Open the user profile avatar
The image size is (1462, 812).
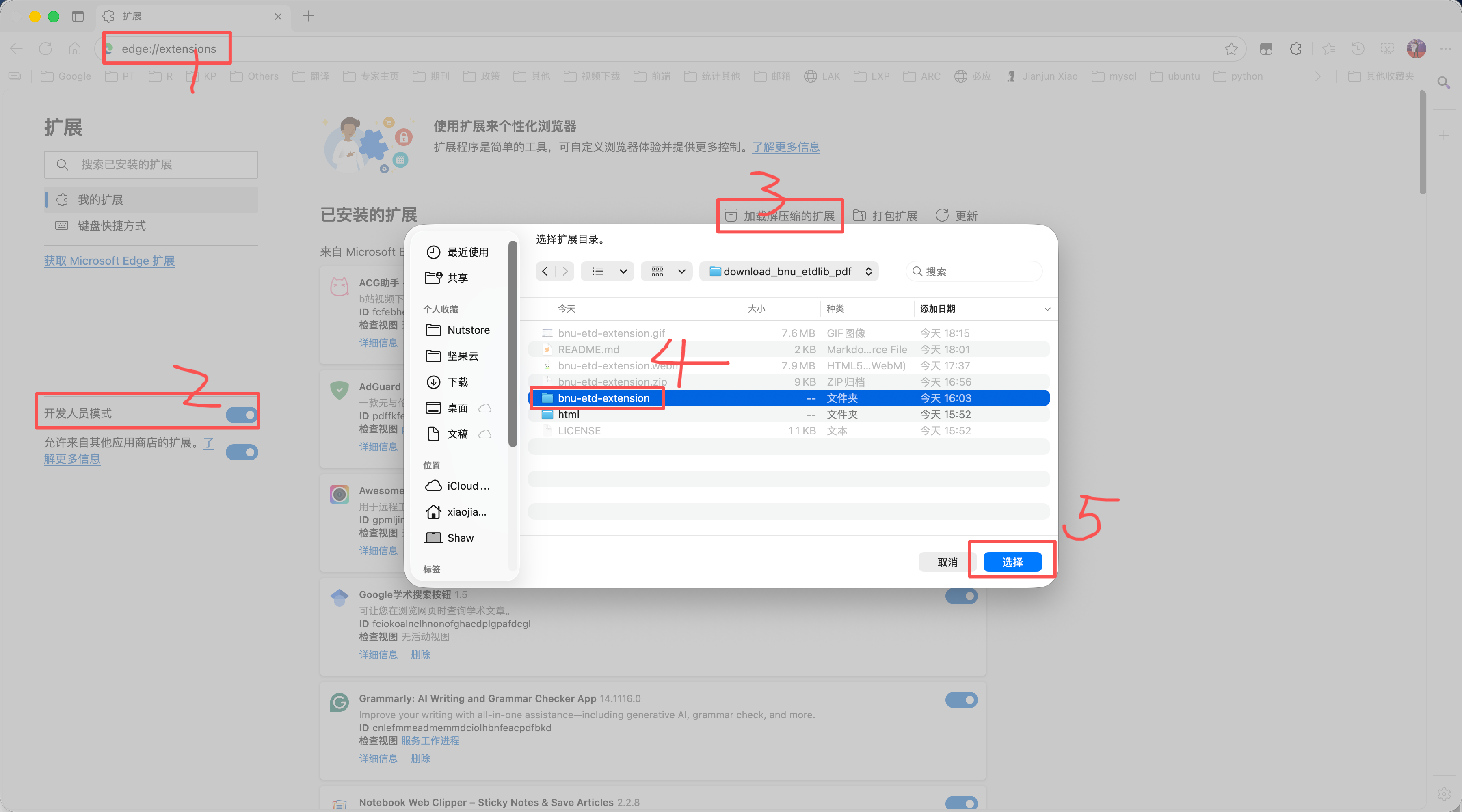click(x=1417, y=49)
